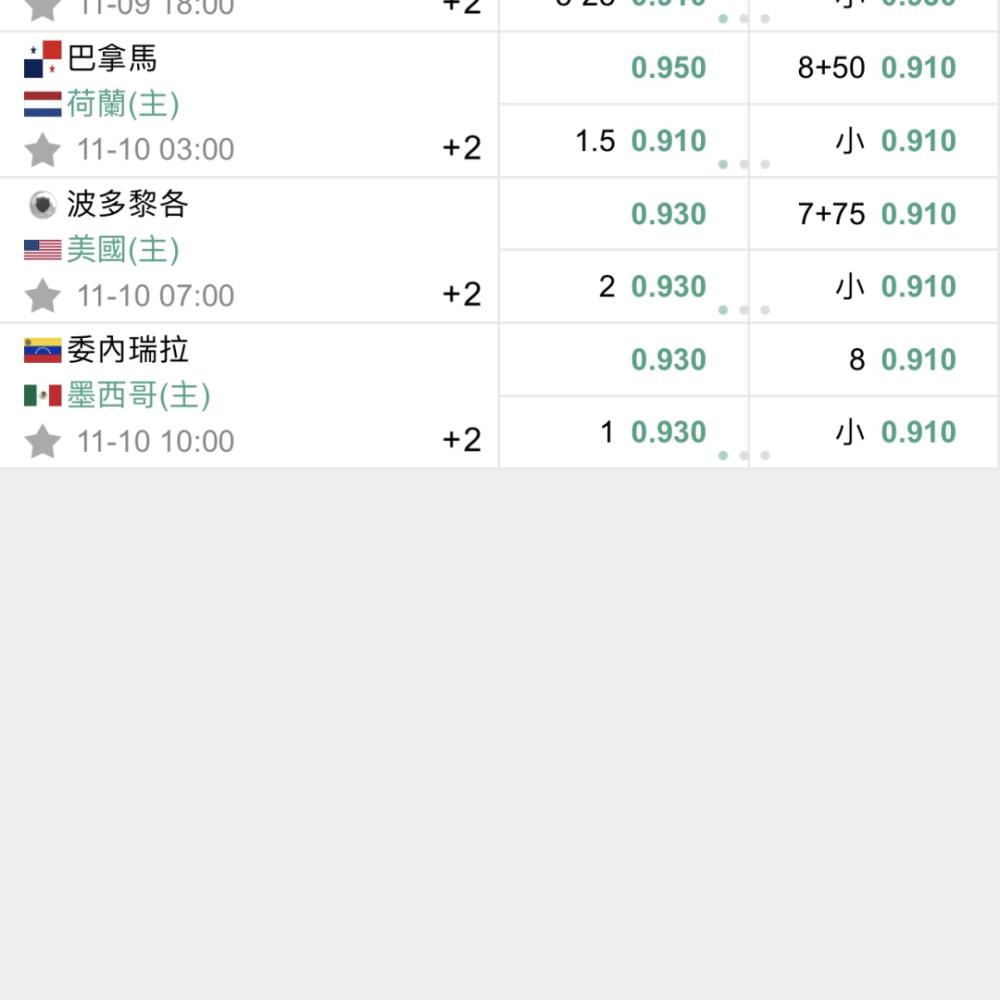The width and height of the screenshot is (1000, 1000).
Task: Select USA 2 handicap odds 0.930
Action: click(624, 286)
